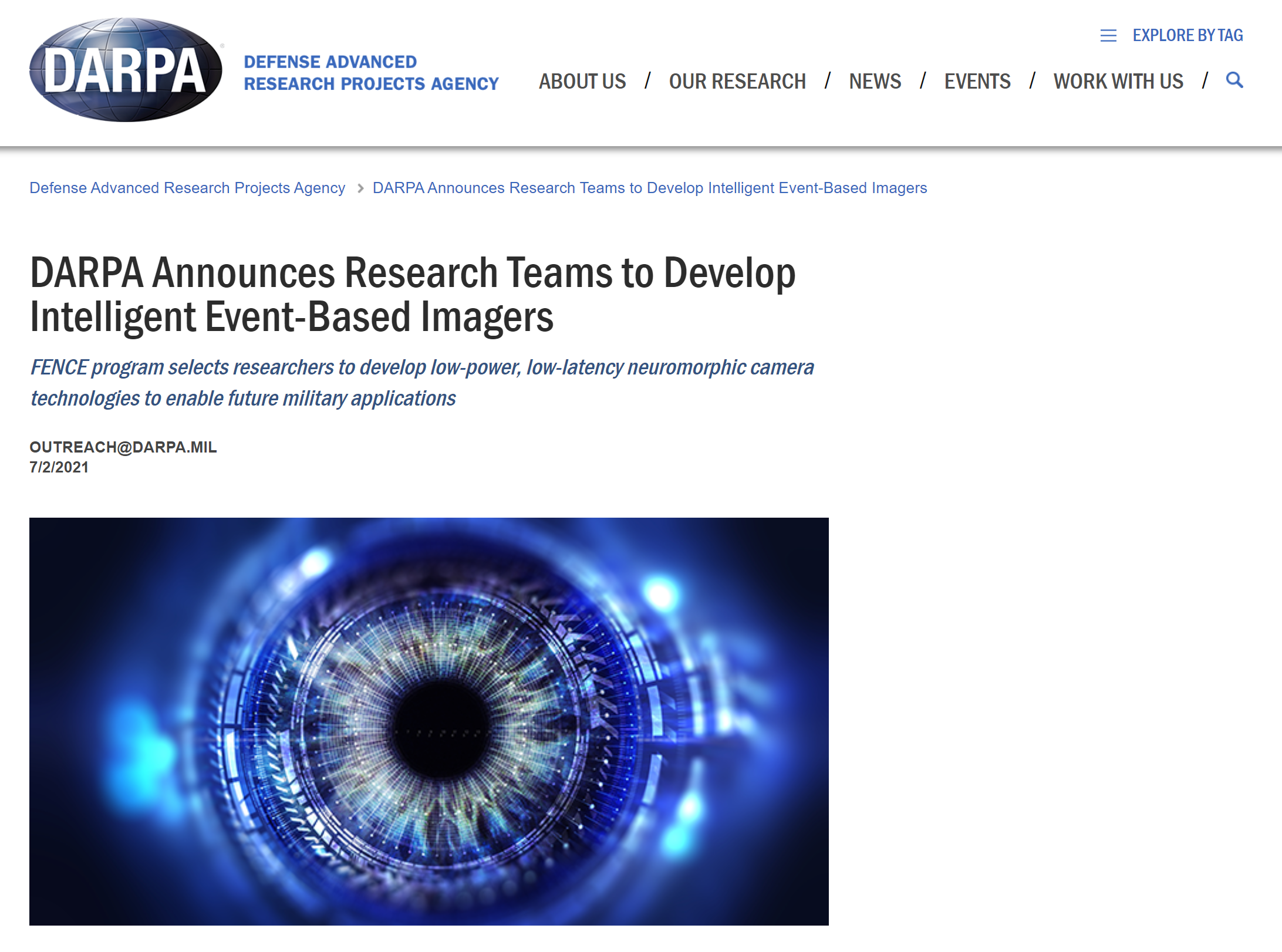
Task: Click the search magnifier icon
Action: click(1234, 80)
